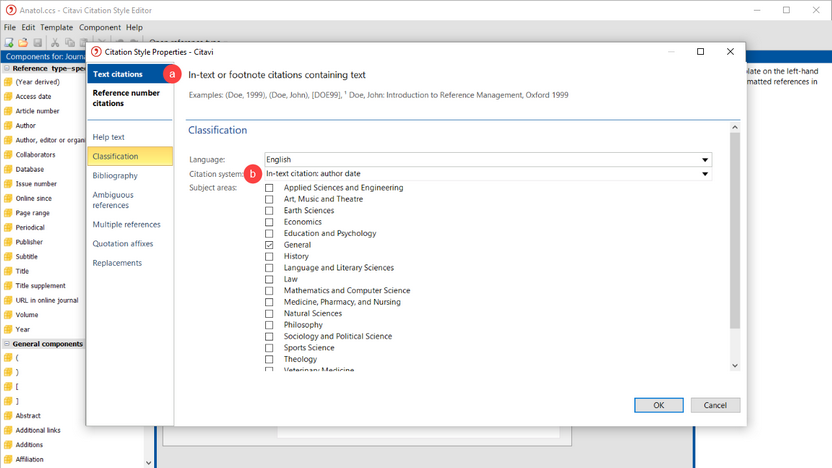Click the component icon beside Article number
Image resolution: width=832 pixels, height=468 pixels.
click(8, 111)
